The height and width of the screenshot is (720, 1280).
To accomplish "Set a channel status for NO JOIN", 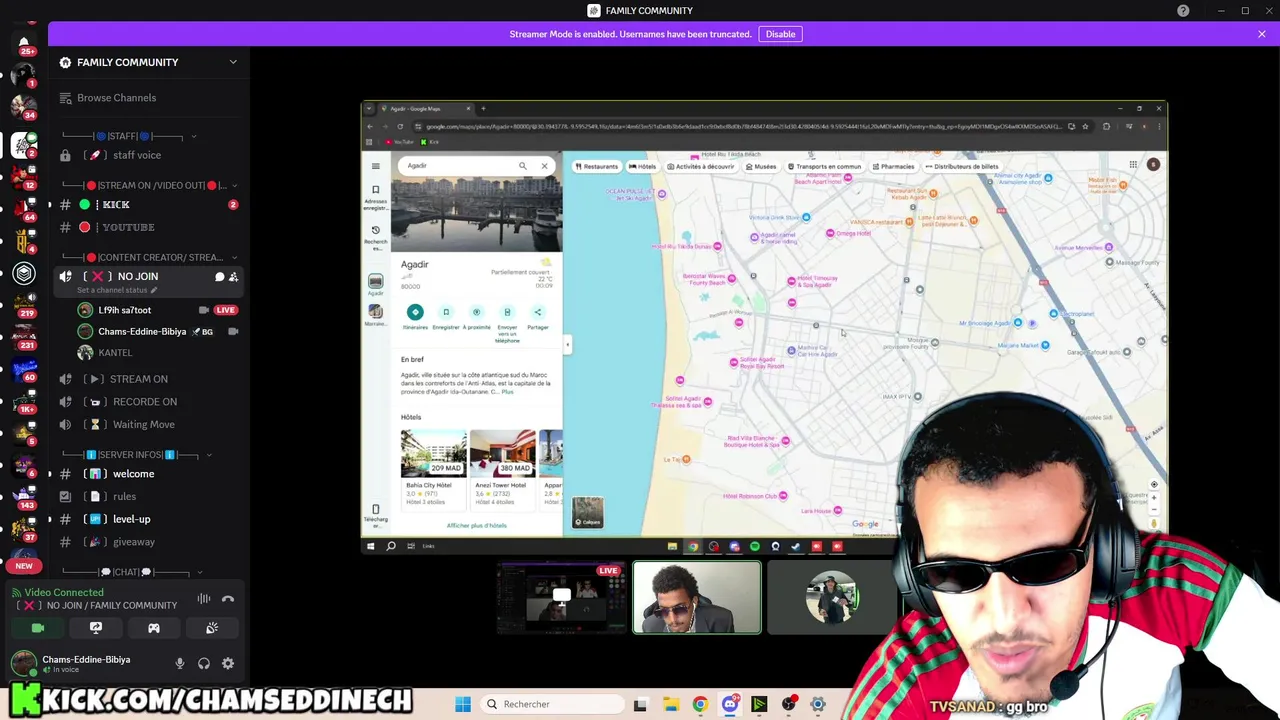I will [x=117, y=290].
